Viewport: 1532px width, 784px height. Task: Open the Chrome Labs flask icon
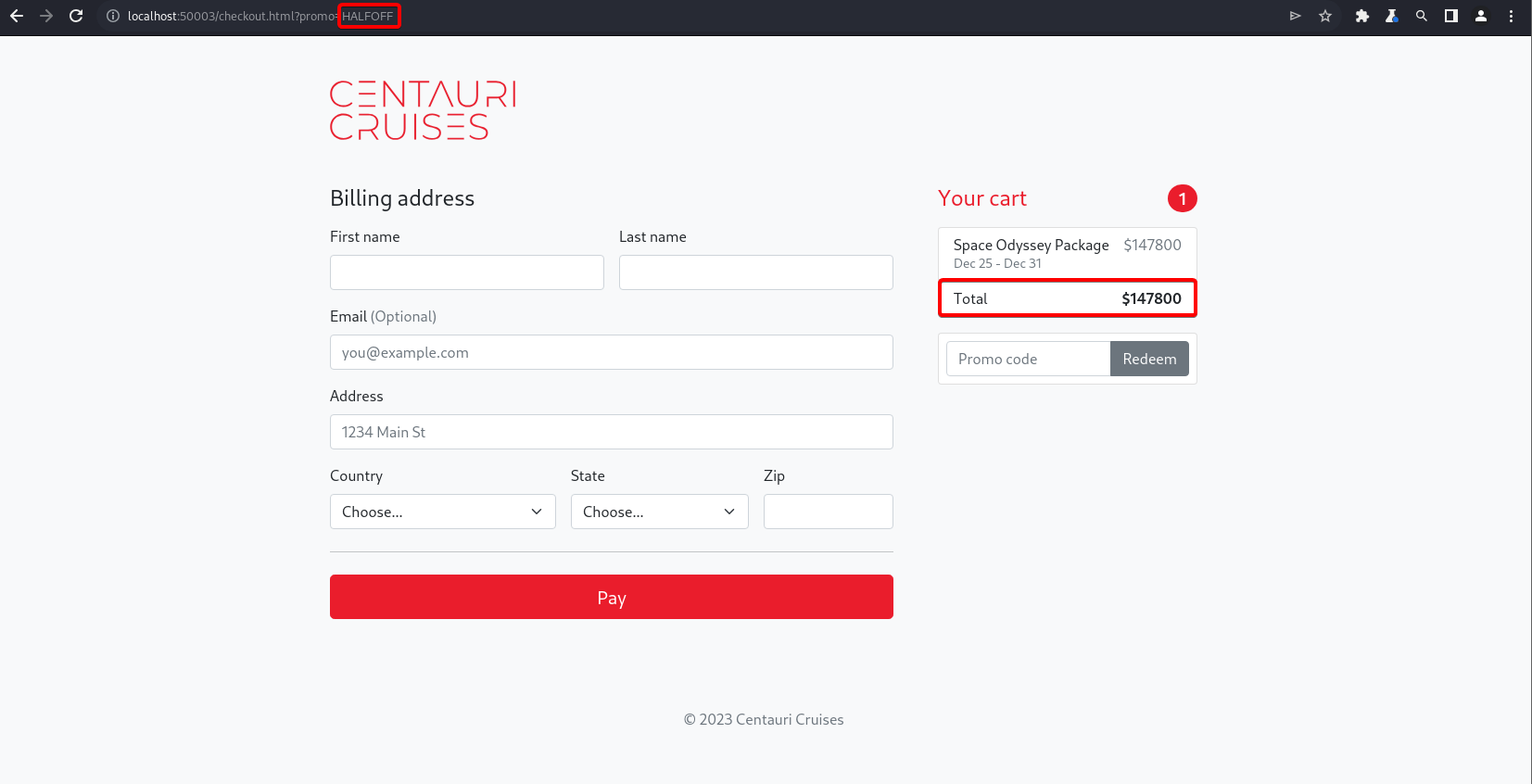click(1391, 16)
